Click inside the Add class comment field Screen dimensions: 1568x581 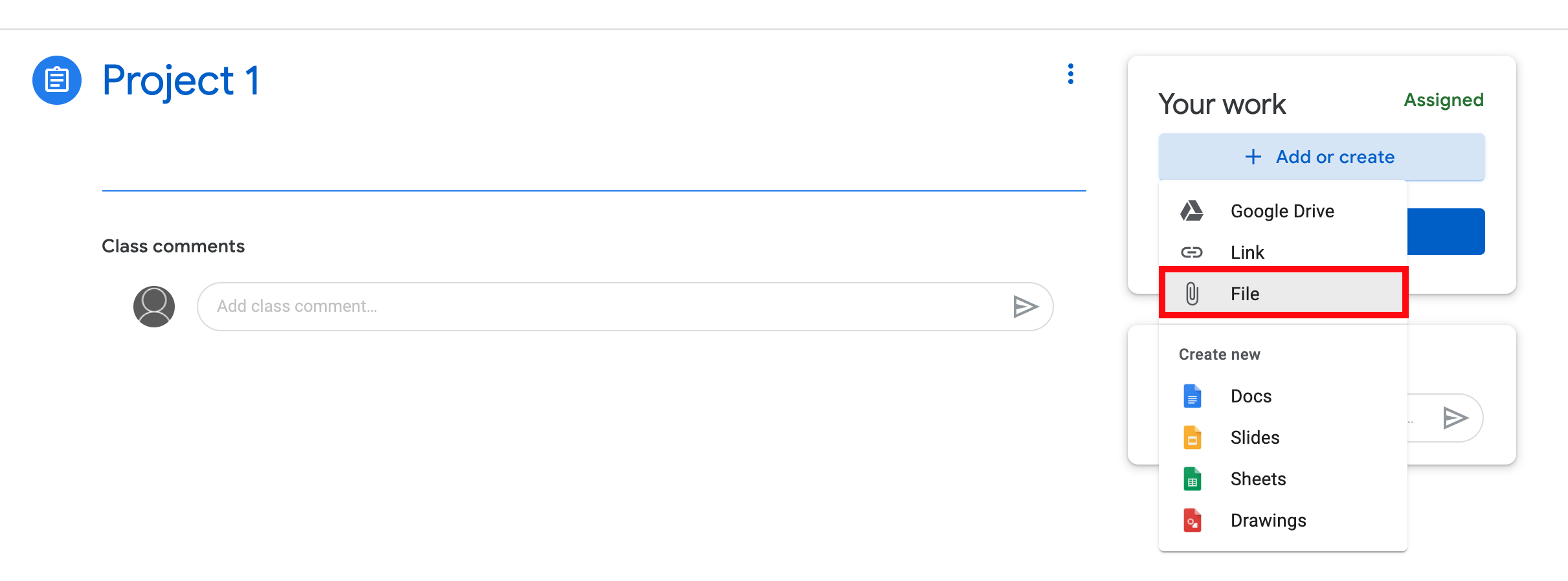pyautogui.click(x=583, y=307)
